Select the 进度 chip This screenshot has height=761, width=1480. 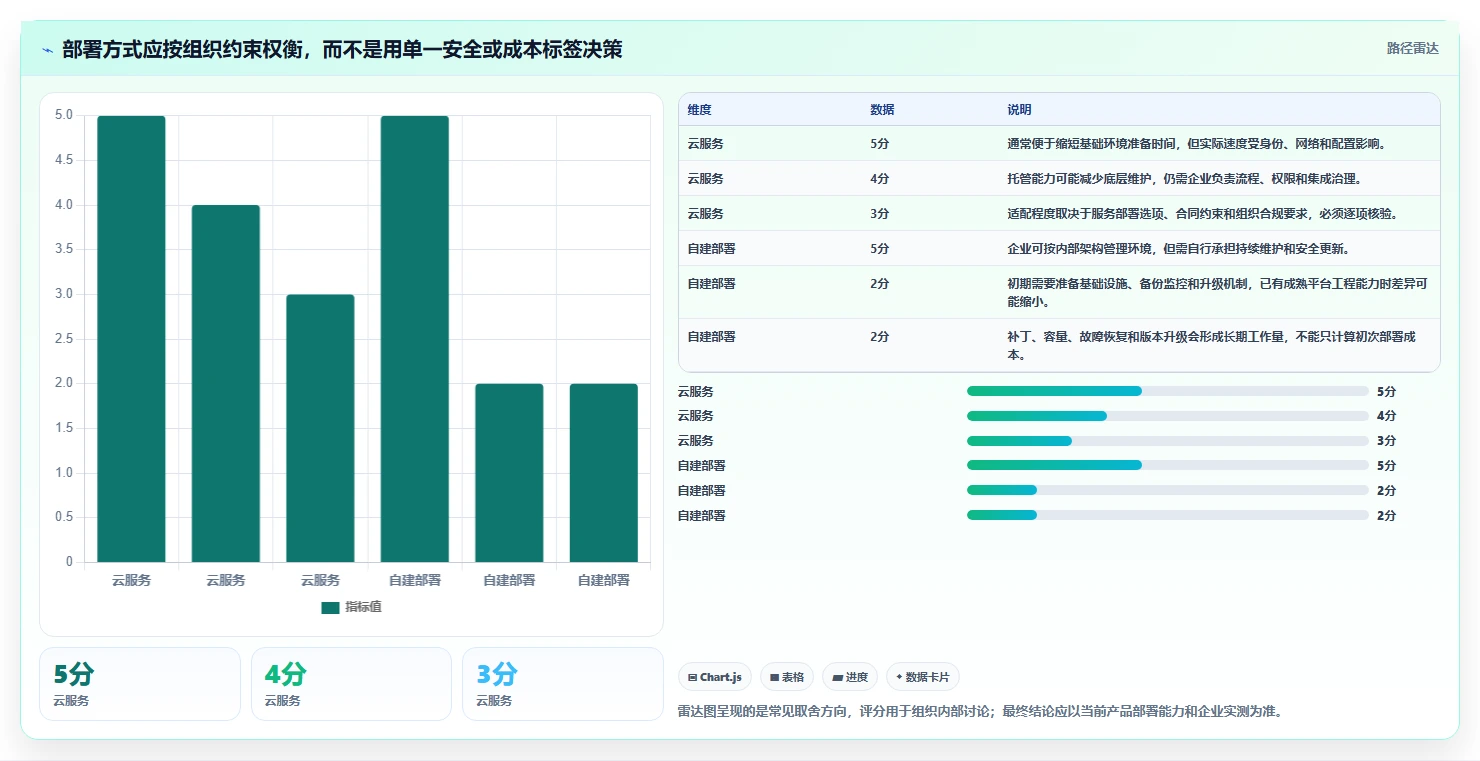pos(850,677)
